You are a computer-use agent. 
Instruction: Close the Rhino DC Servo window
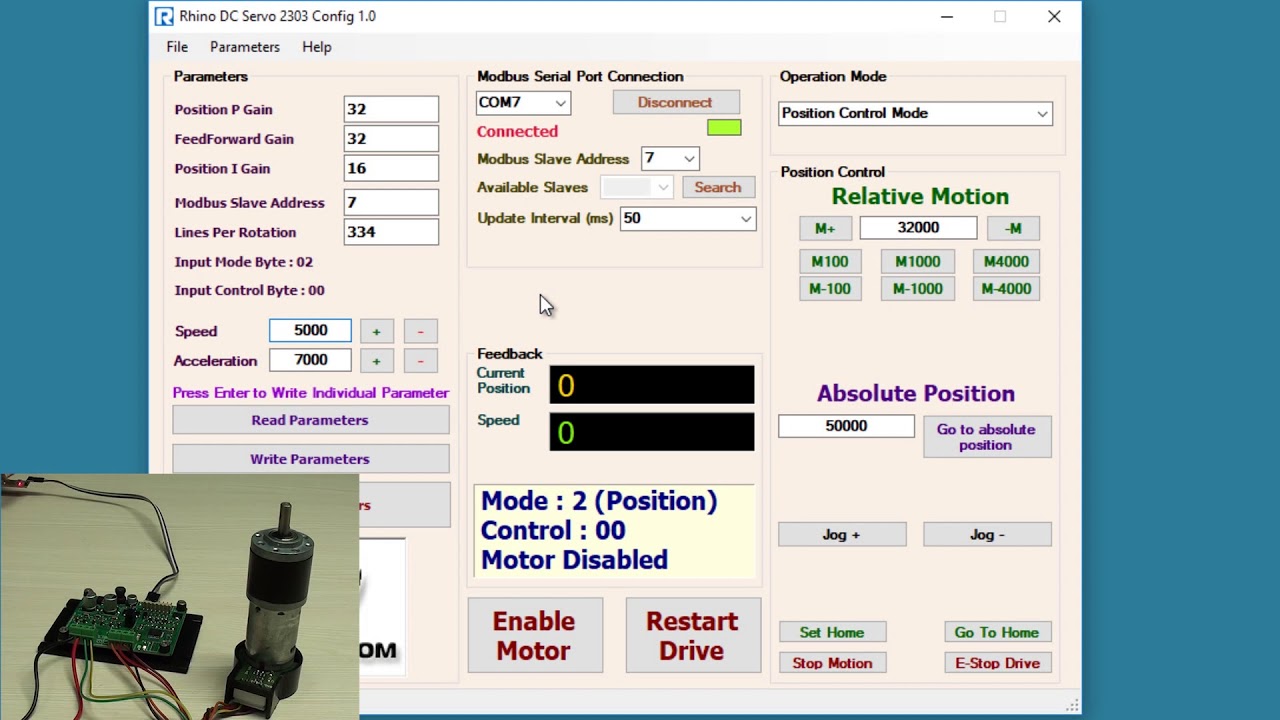[1054, 16]
